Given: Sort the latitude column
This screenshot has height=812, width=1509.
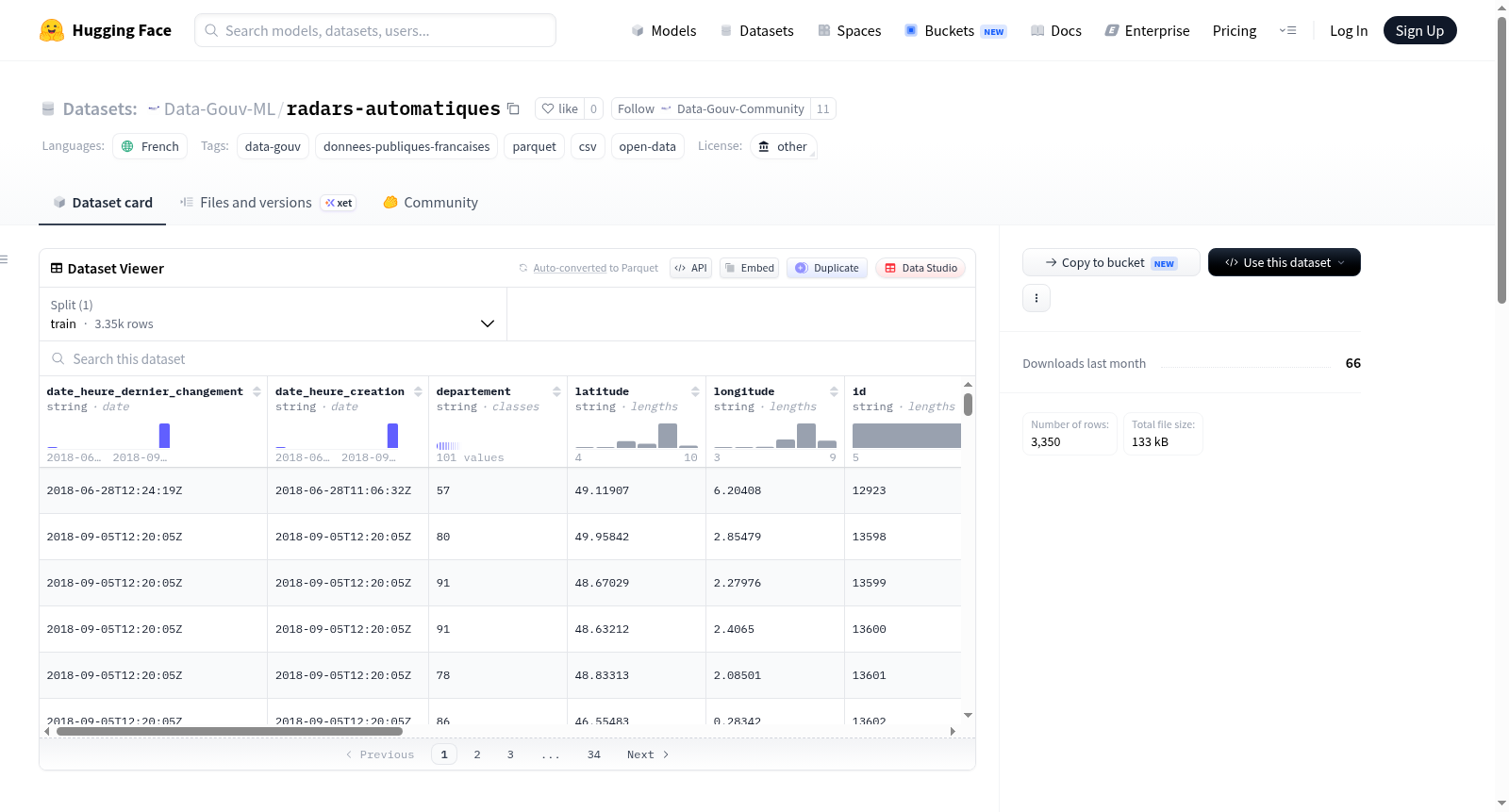Looking at the screenshot, I should pyautogui.click(x=695, y=391).
